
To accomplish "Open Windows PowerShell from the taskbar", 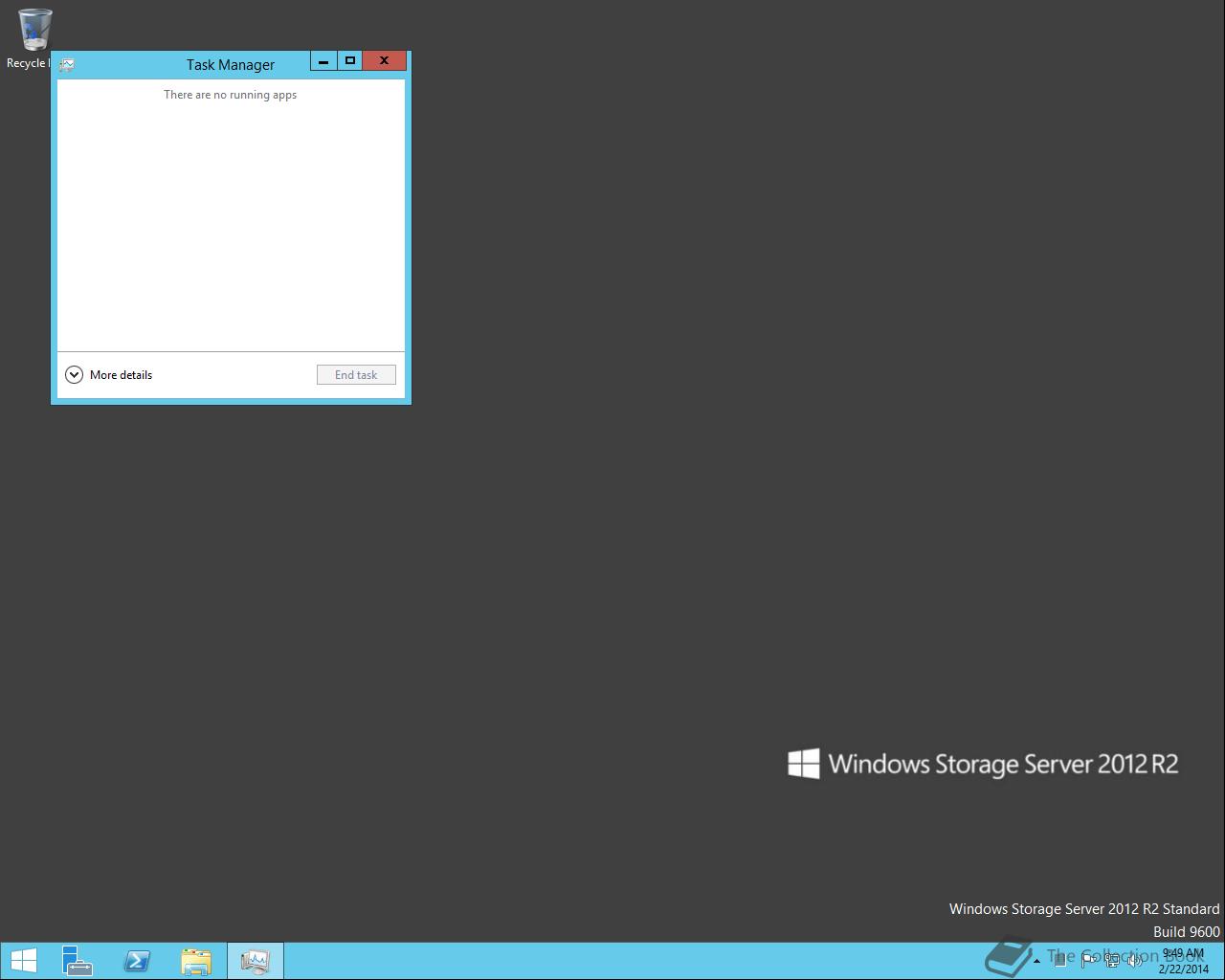I will tap(137, 961).
